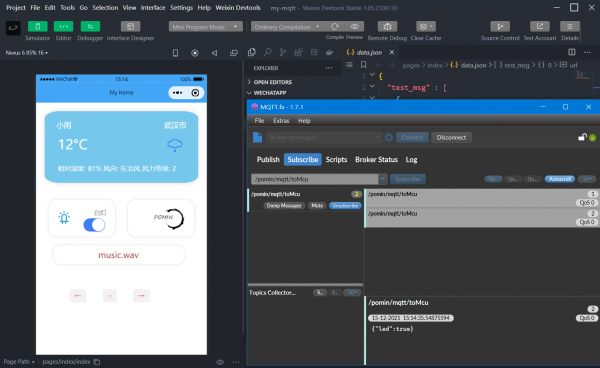Open the editor Extensions icon
The height and width of the screenshot is (368, 600).
pos(298,52)
